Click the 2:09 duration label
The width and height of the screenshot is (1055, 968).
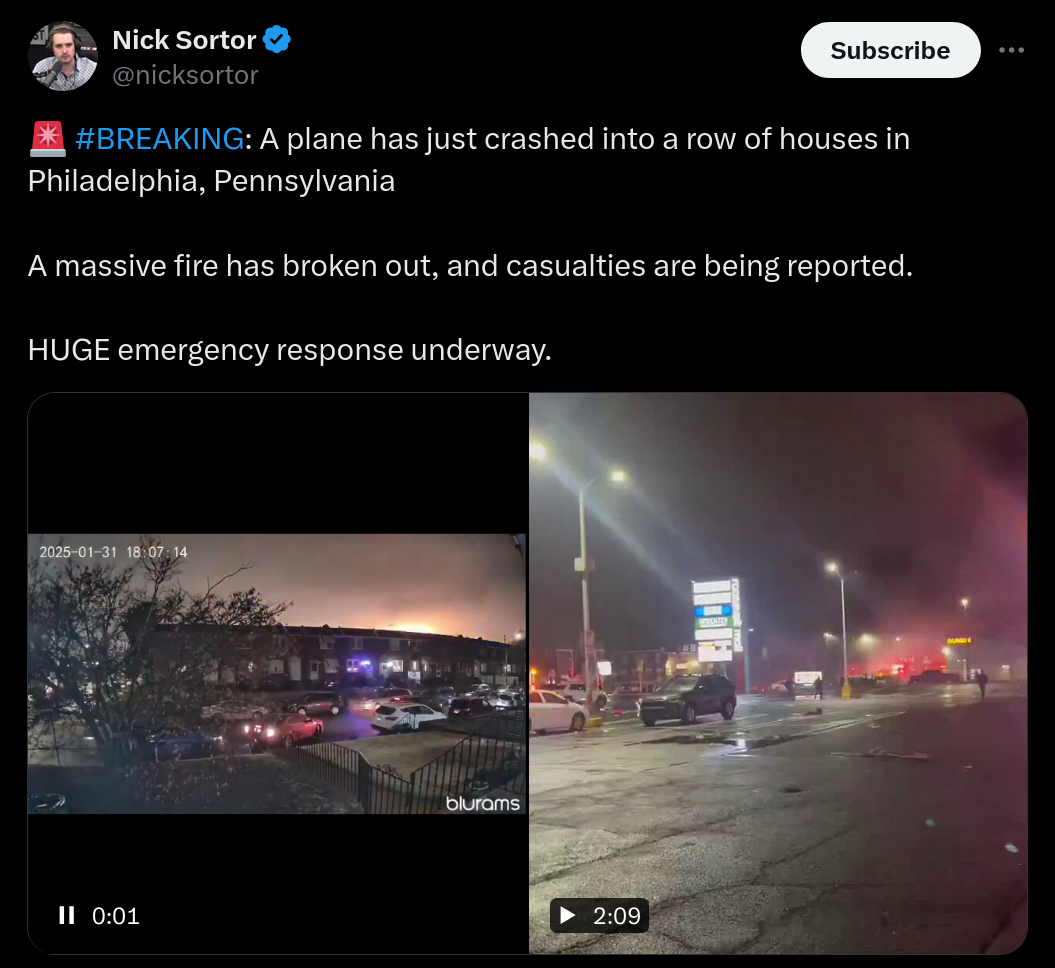tap(616, 916)
